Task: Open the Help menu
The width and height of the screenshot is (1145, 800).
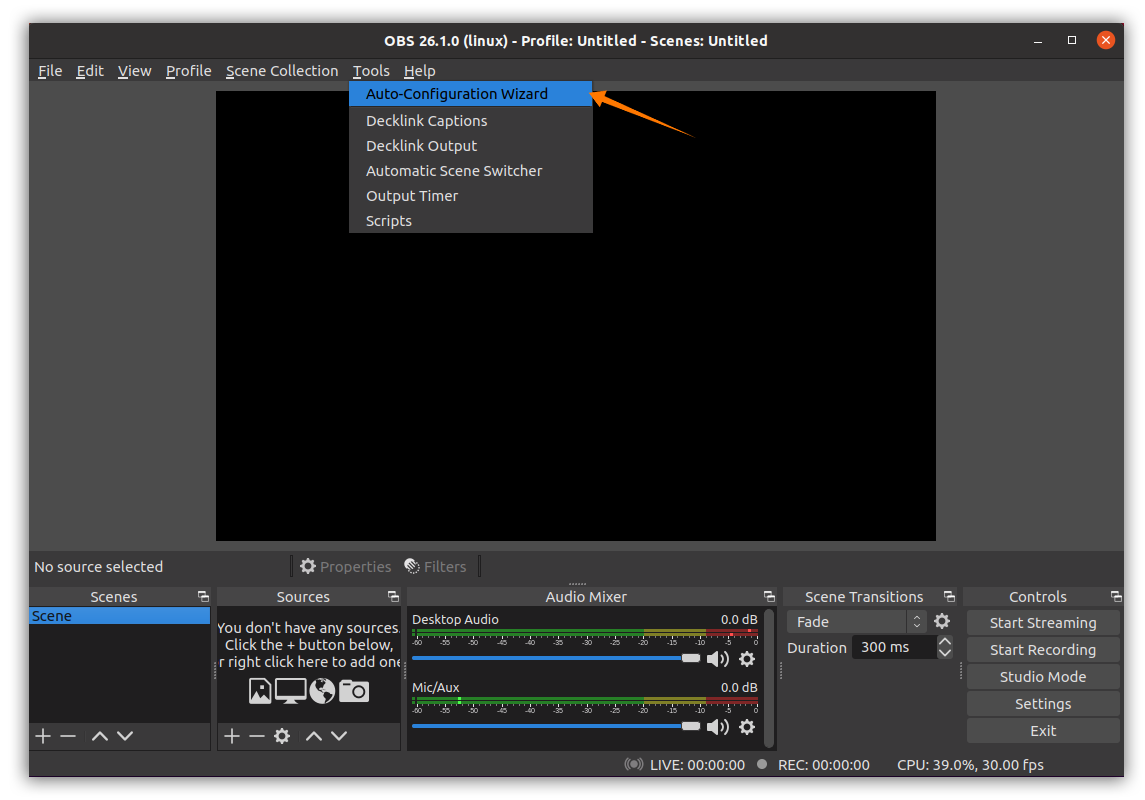Action: tap(419, 71)
